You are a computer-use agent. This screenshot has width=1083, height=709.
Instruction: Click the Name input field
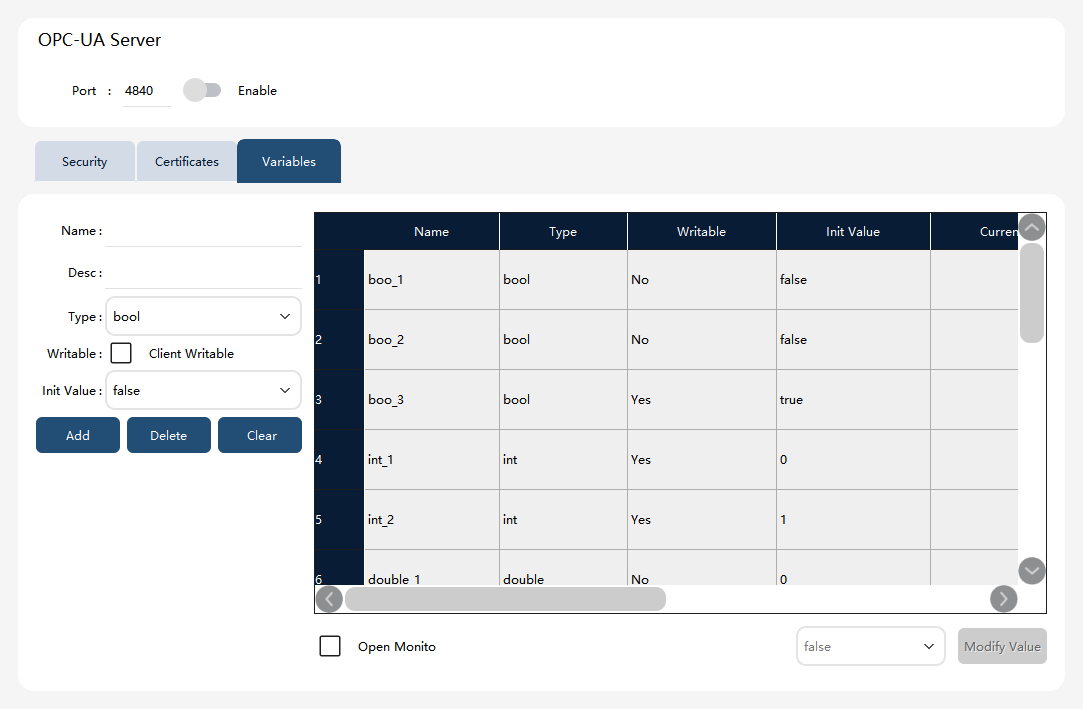coord(203,232)
